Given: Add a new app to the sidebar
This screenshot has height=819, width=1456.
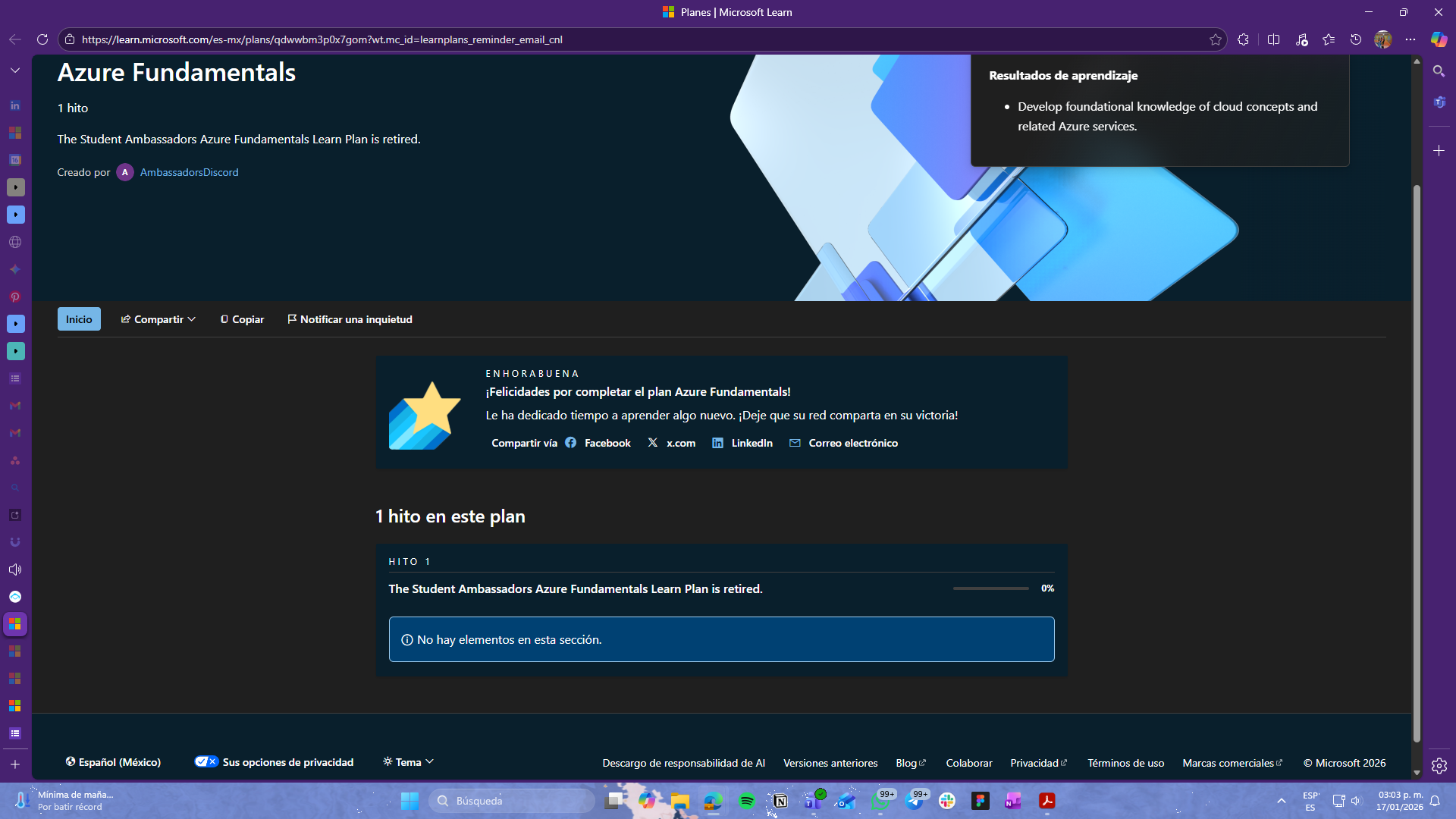Looking at the screenshot, I should 1439,151.
